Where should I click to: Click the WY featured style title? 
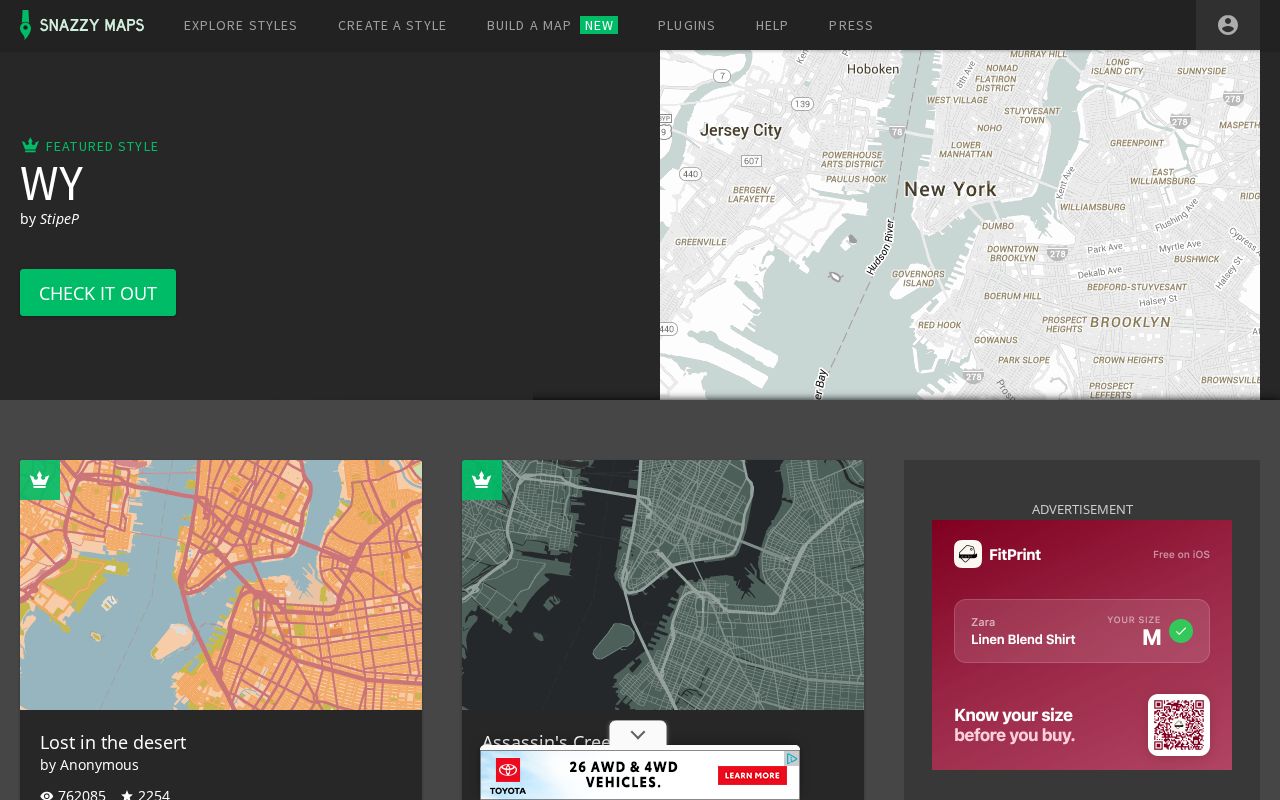52,184
